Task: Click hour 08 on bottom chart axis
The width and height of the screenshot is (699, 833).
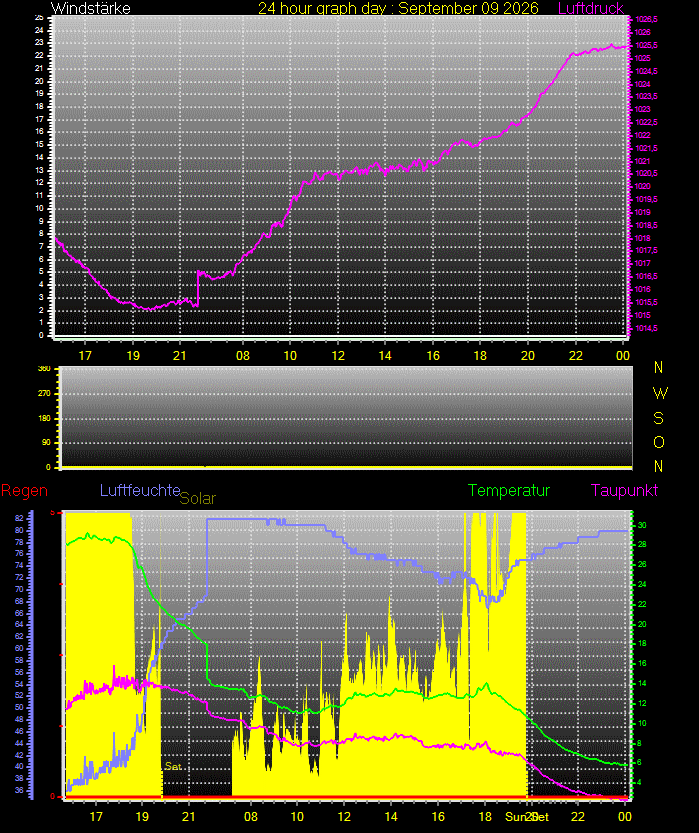Action: click(x=251, y=817)
